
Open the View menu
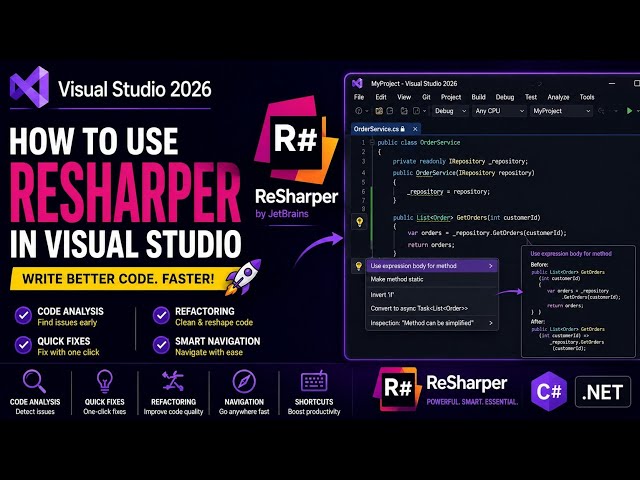[404, 97]
